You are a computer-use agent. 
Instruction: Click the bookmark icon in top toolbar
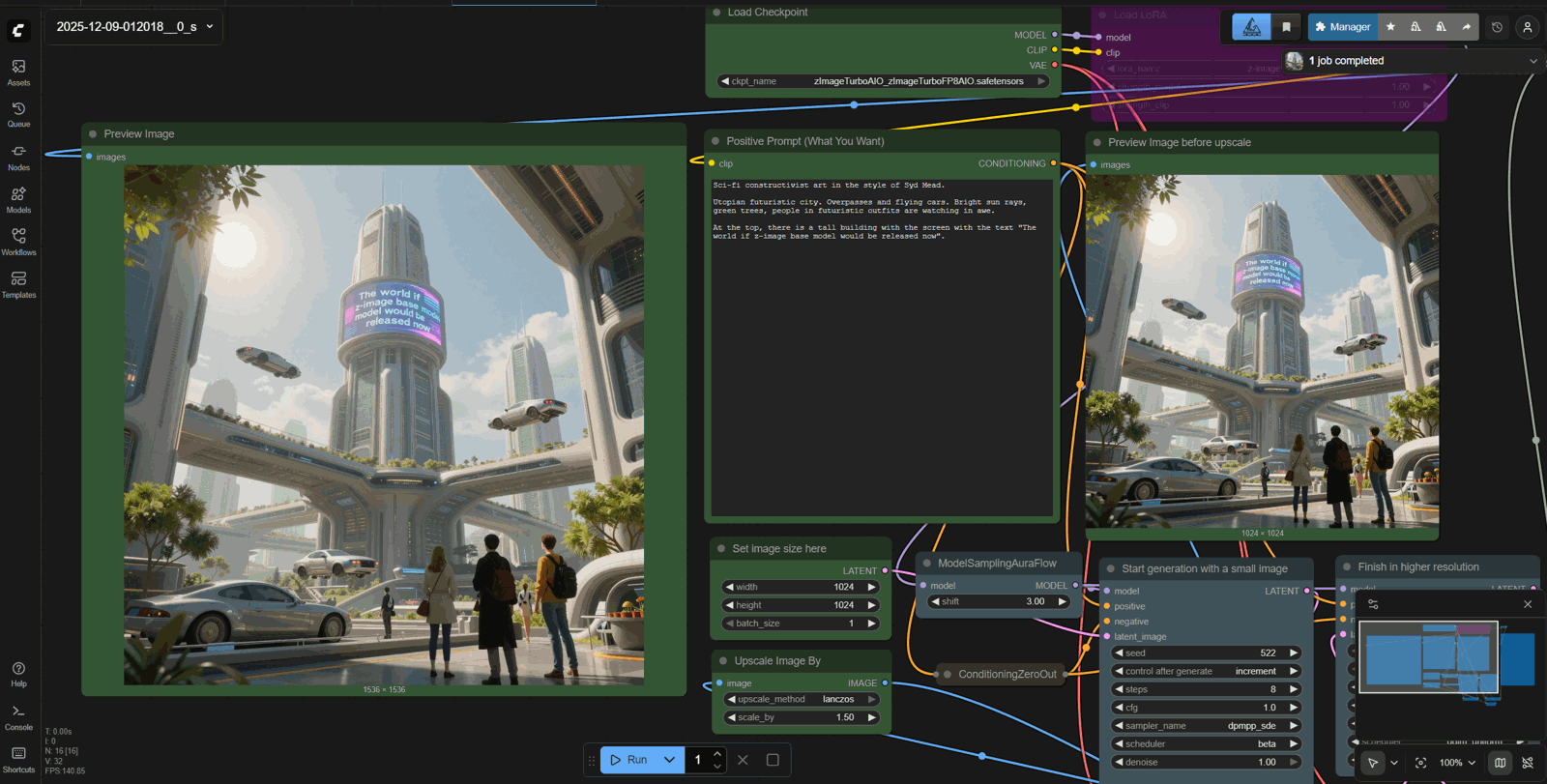(x=1286, y=27)
